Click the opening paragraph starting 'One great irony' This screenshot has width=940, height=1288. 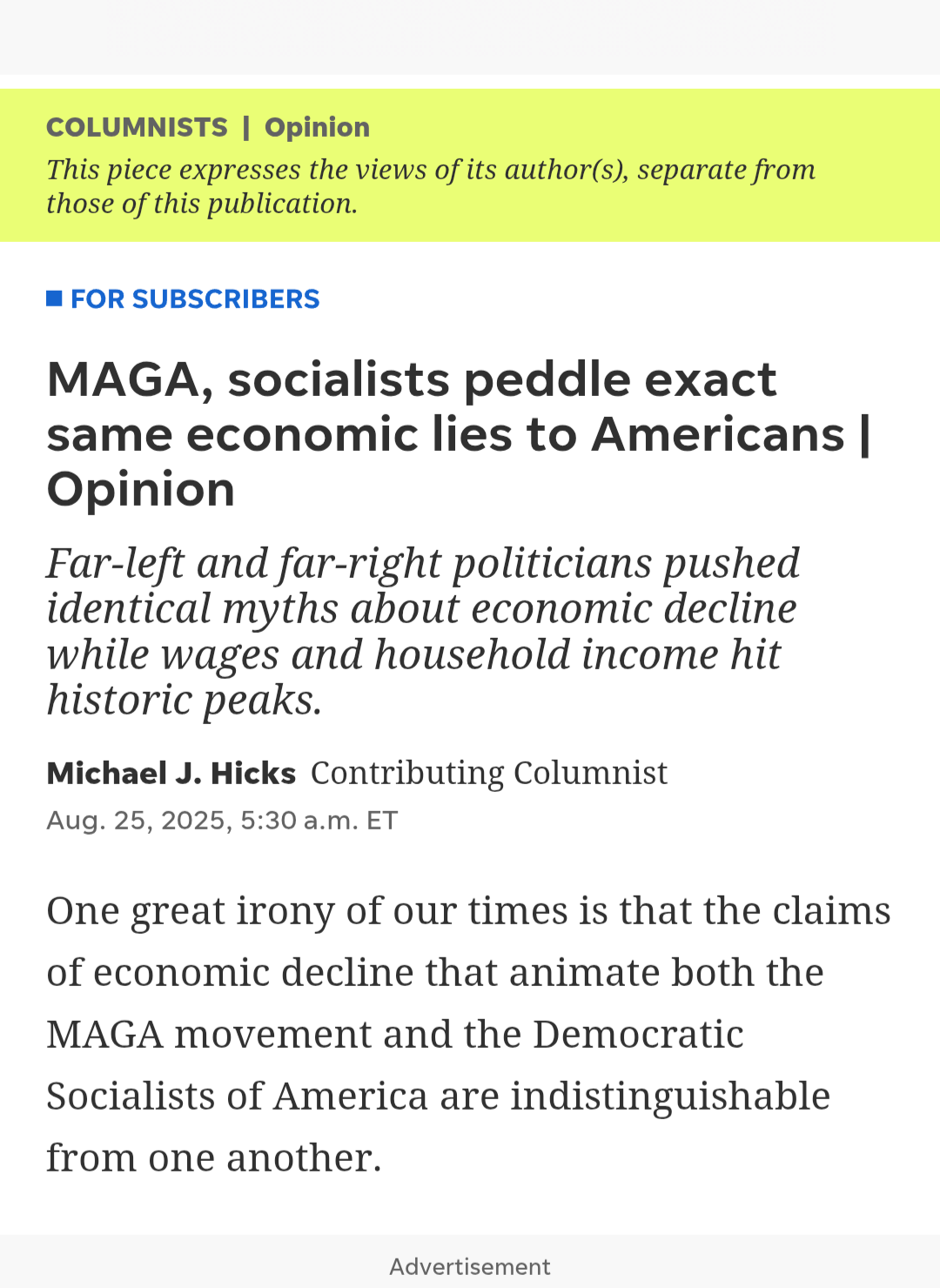[468, 1034]
